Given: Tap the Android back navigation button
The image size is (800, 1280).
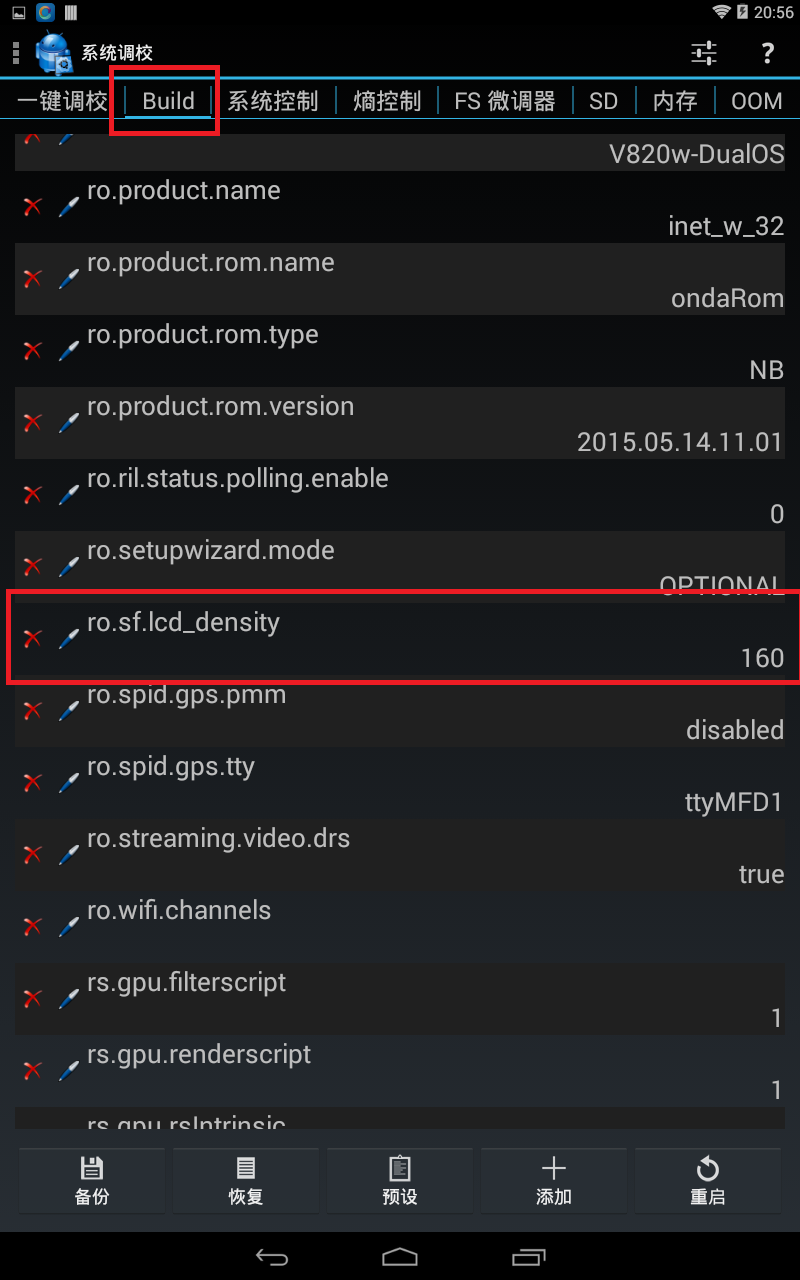Looking at the screenshot, I should click(x=272, y=1256).
